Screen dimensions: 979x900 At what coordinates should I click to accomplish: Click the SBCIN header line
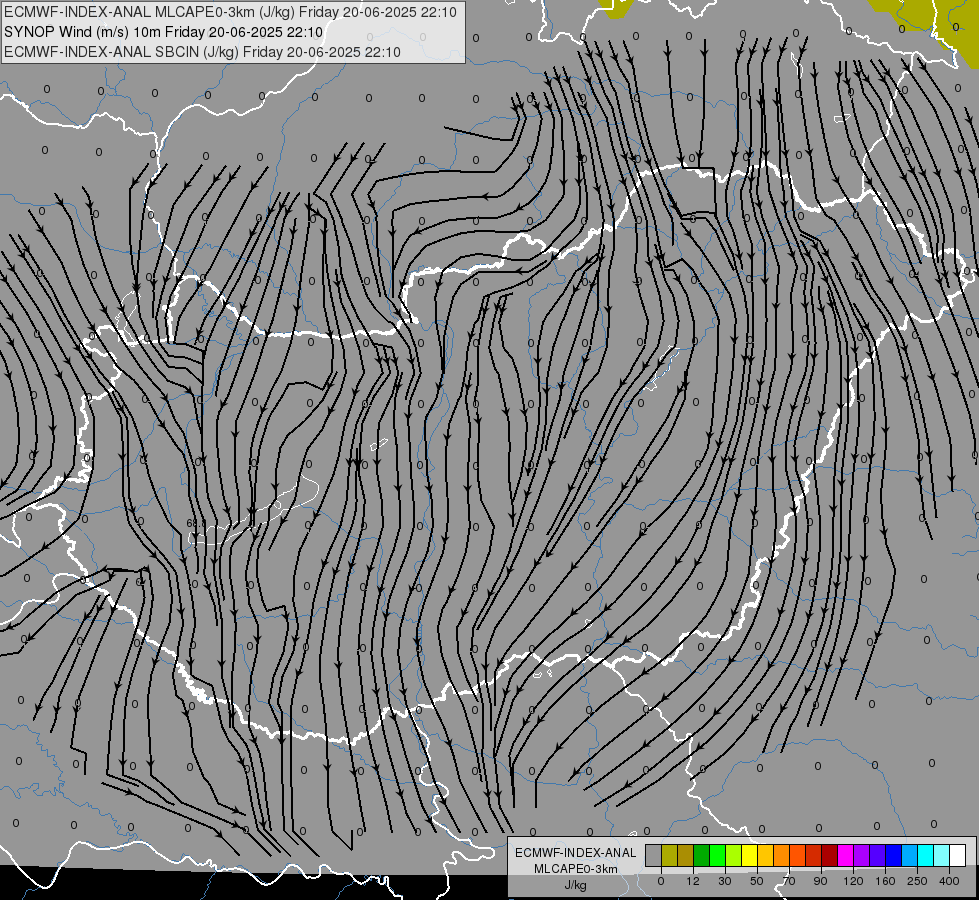(202, 52)
